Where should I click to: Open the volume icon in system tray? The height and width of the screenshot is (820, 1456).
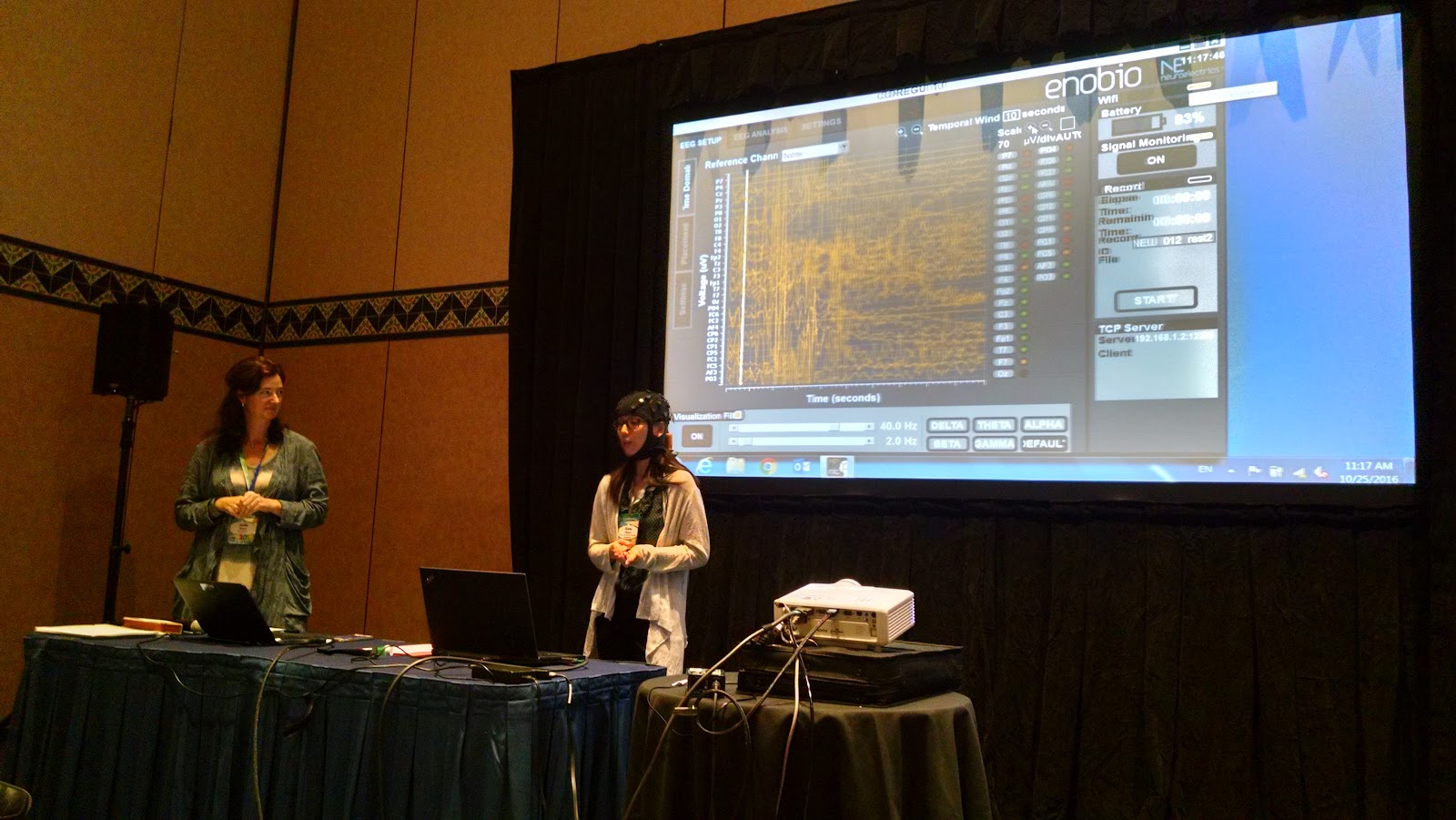(1321, 472)
